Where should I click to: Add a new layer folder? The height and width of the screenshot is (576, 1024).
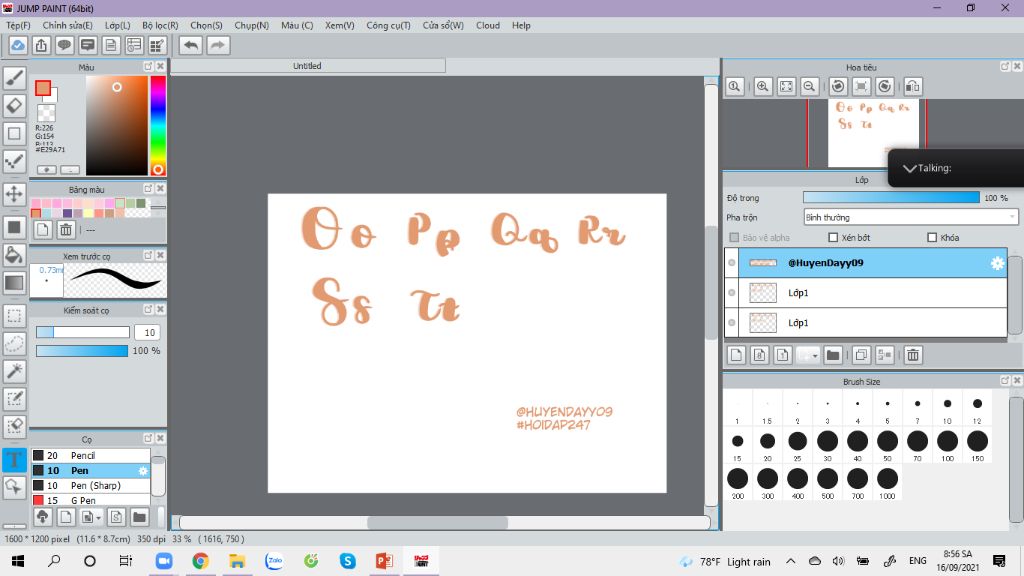(832, 355)
